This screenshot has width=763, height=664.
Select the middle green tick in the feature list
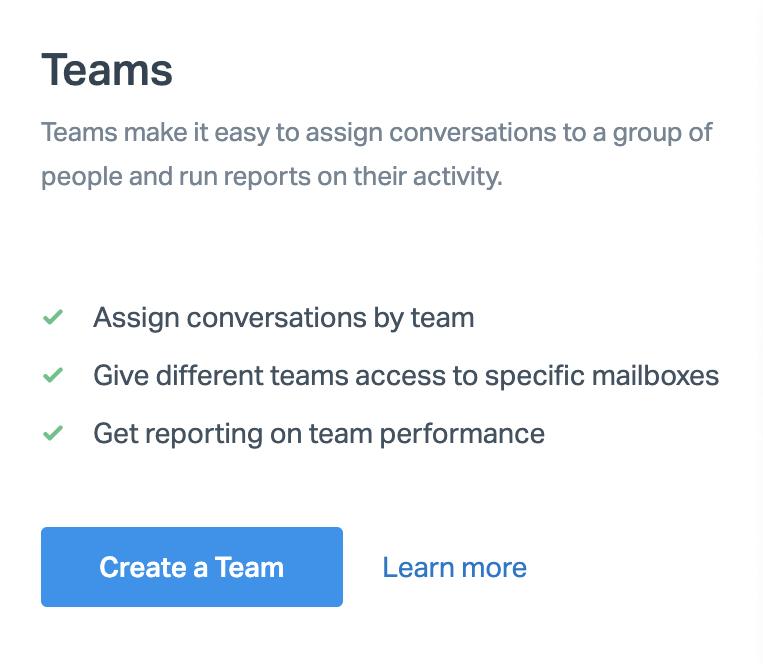click(53, 376)
